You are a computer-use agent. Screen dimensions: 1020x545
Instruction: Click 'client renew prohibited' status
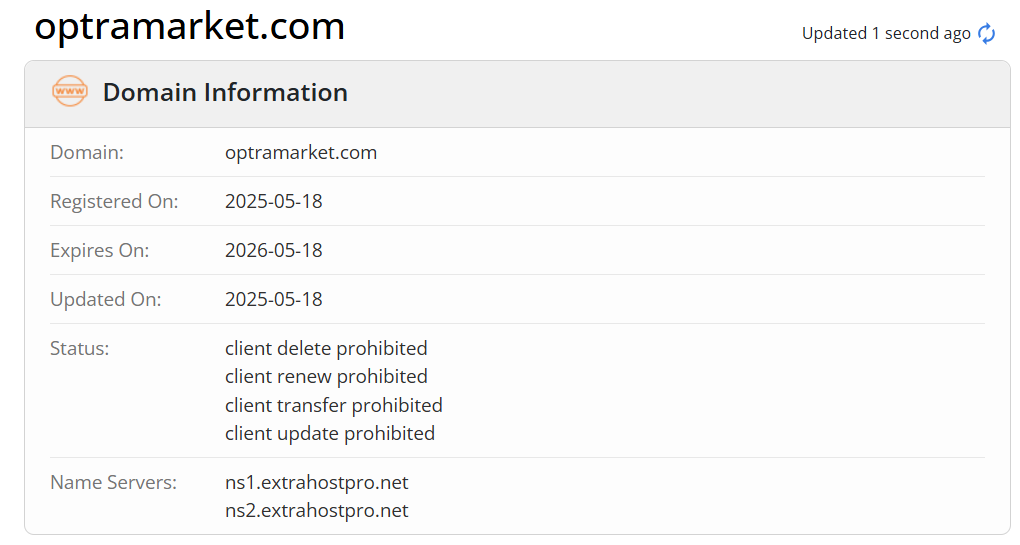[326, 377]
